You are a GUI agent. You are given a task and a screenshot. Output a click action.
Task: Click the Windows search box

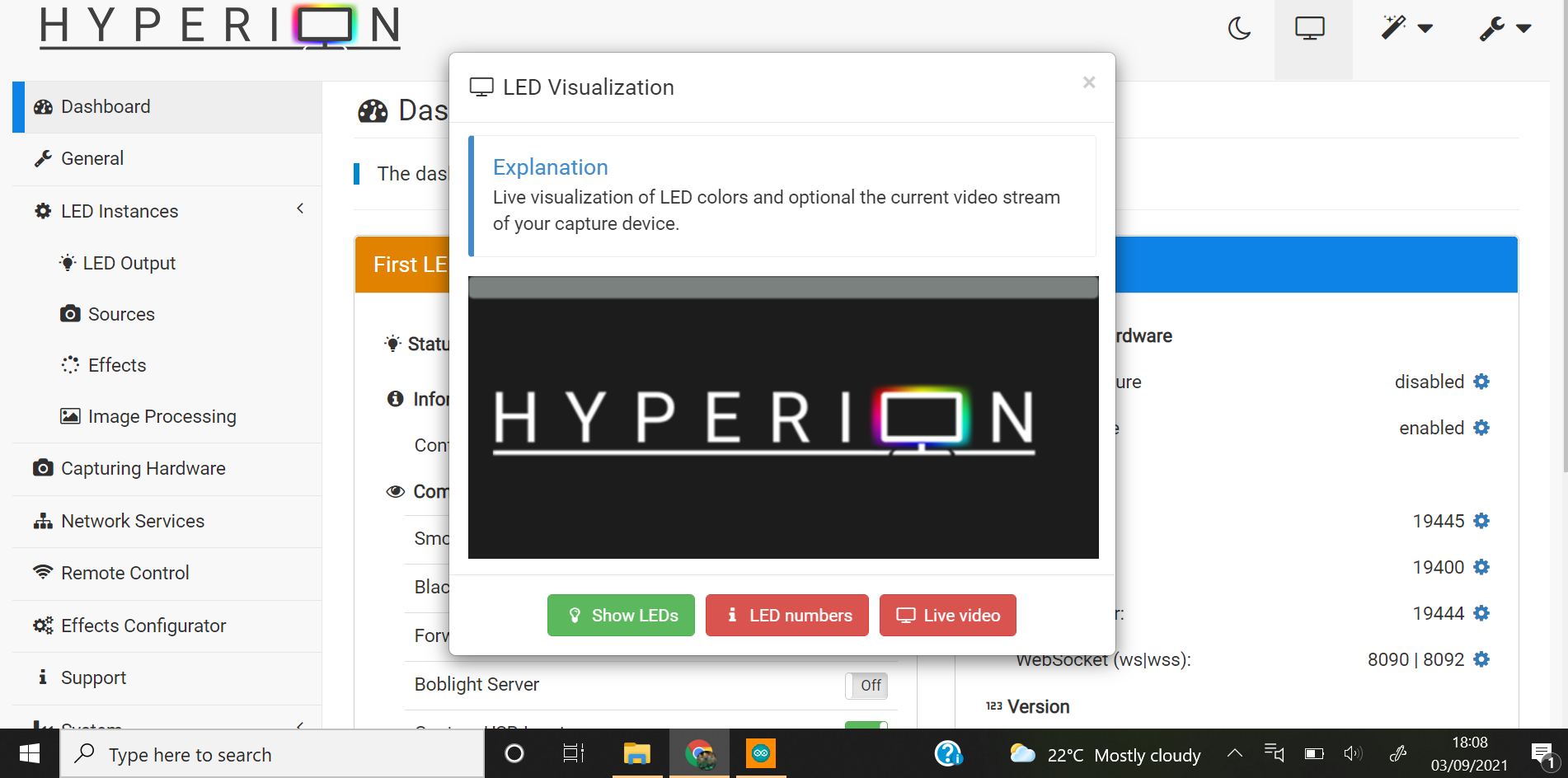tap(272, 754)
